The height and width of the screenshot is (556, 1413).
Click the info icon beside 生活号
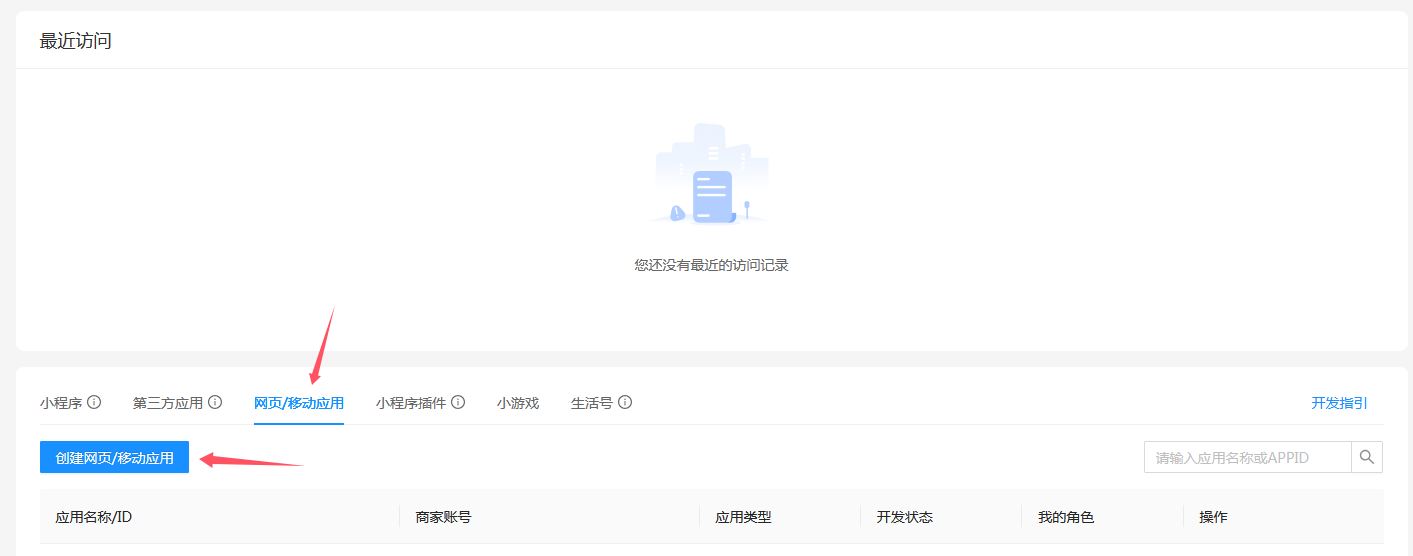tap(625, 403)
